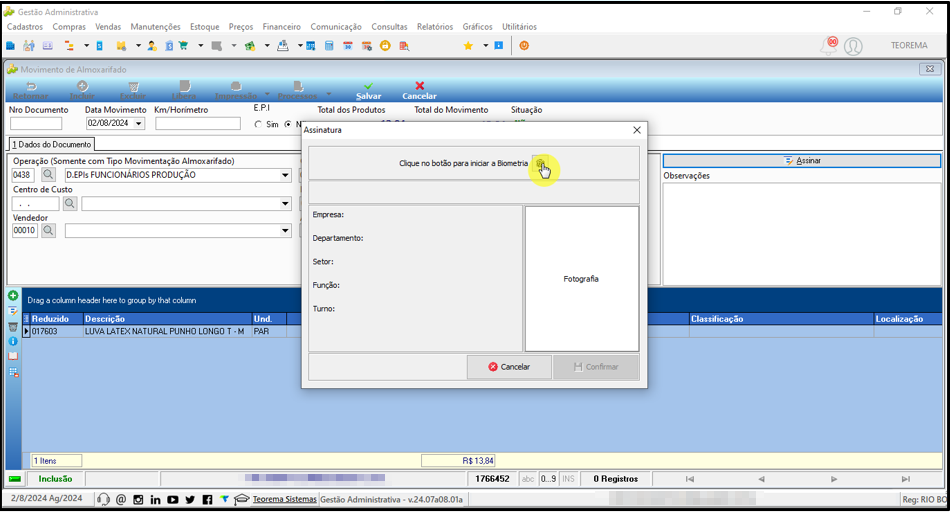Image resolution: width=950 pixels, height=512 pixels.
Task: Click the search magnifier beside Centro de Custo
Action: click(x=70, y=204)
